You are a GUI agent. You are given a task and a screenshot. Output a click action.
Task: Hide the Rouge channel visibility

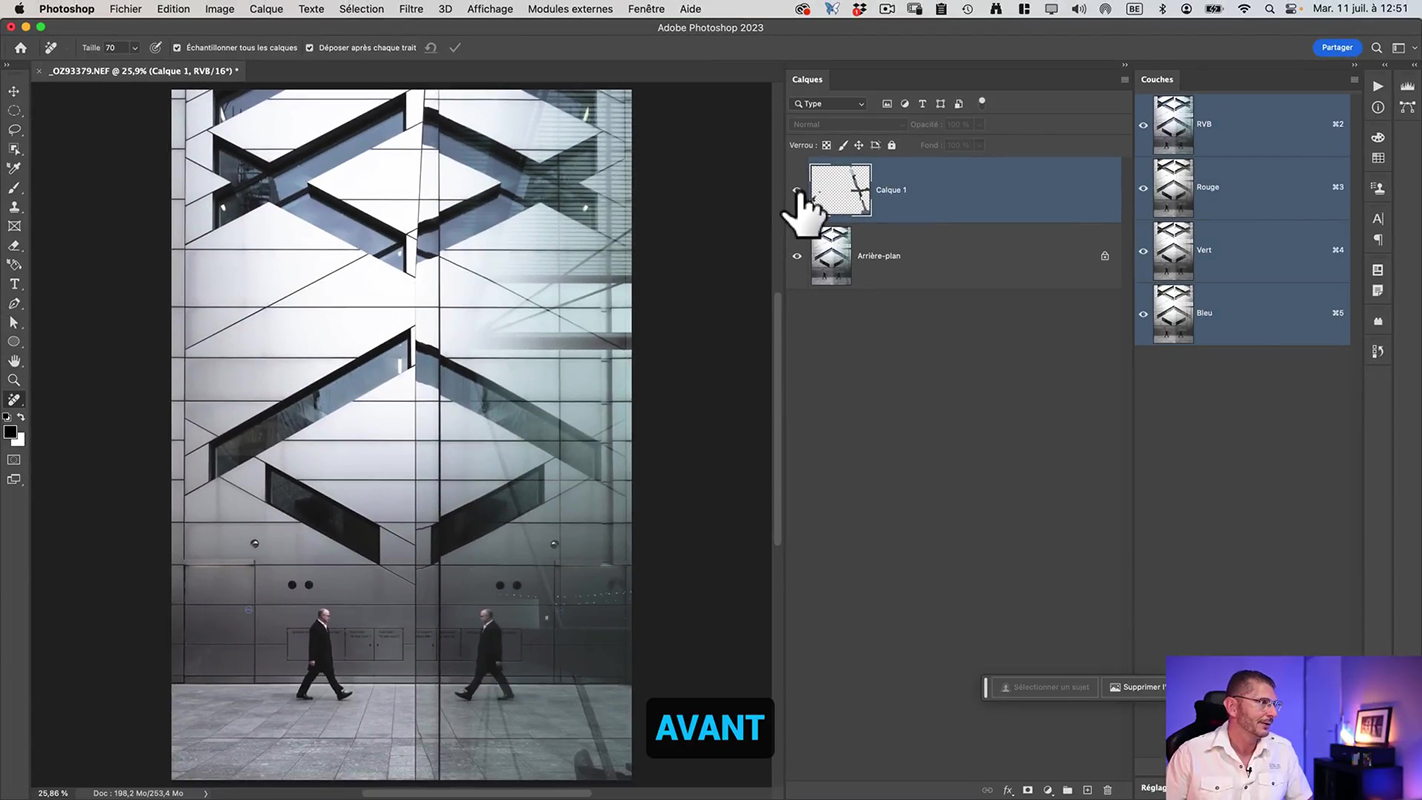click(1143, 188)
